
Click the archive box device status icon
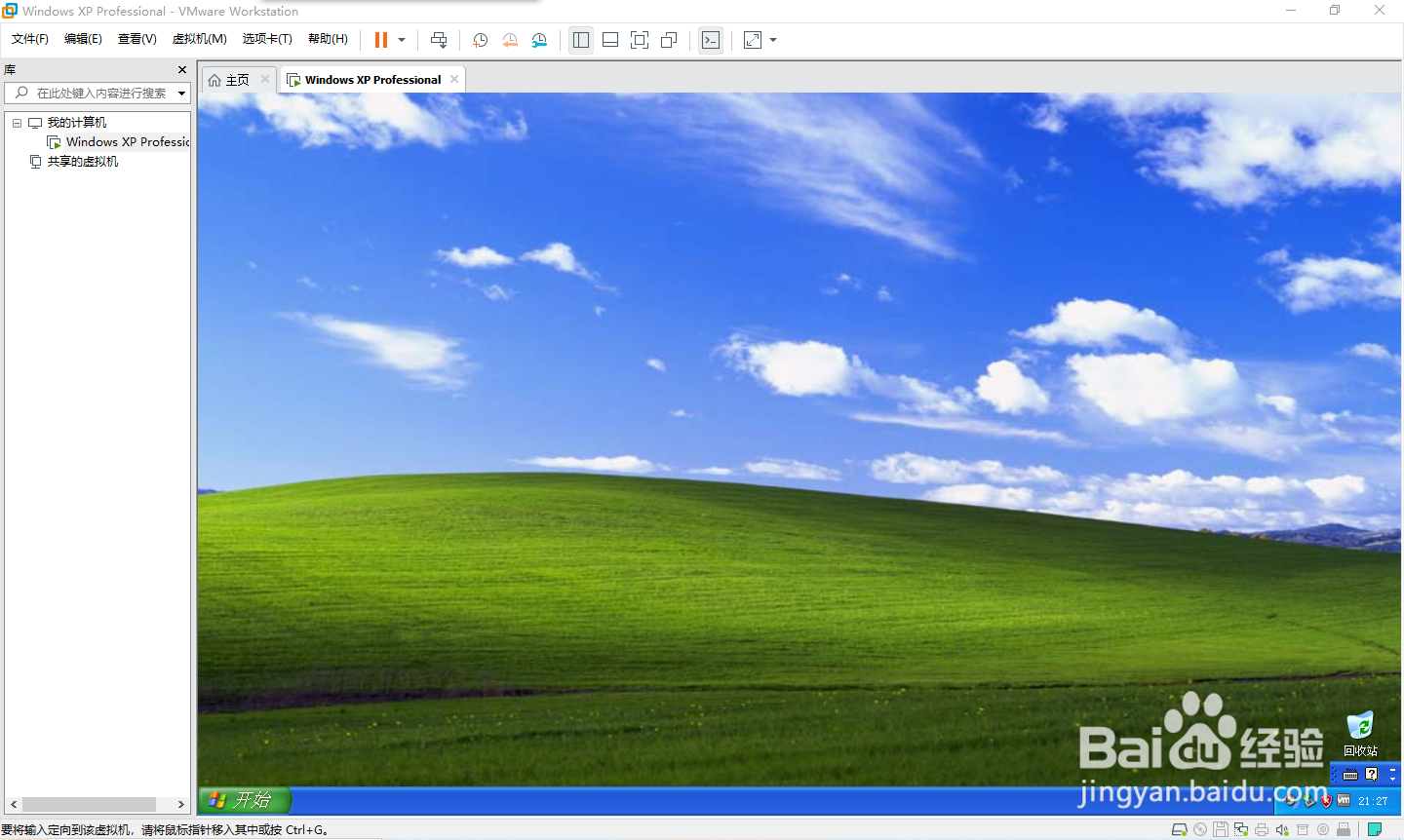(x=1303, y=829)
